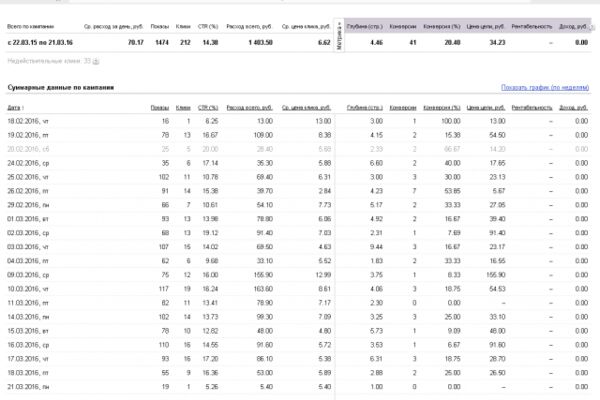Select the row date 11.03.2016, пт
The height and width of the screenshot is (400, 600).
[28, 303]
